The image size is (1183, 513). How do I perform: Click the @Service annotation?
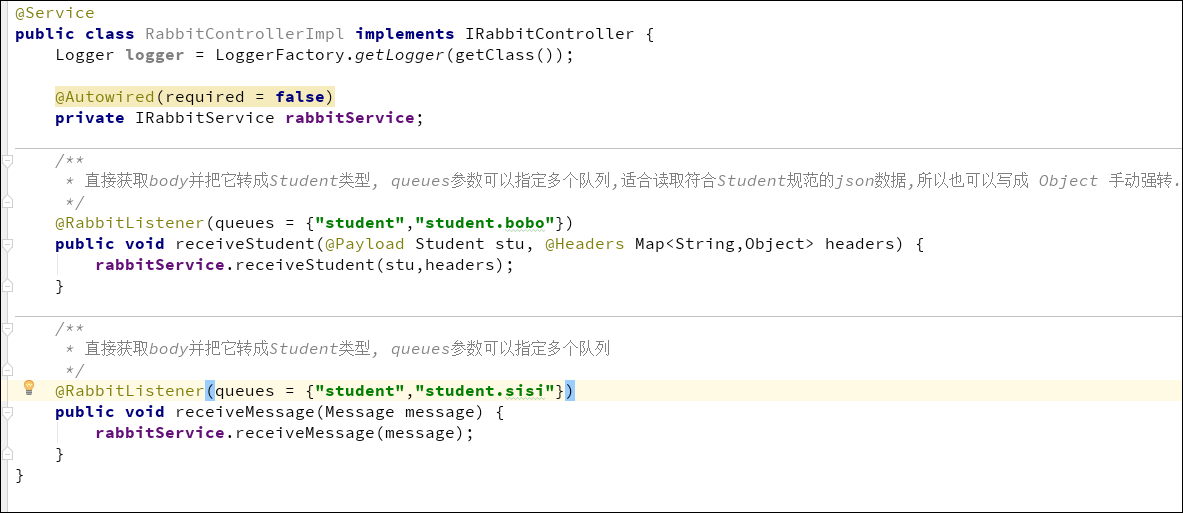(x=55, y=13)
